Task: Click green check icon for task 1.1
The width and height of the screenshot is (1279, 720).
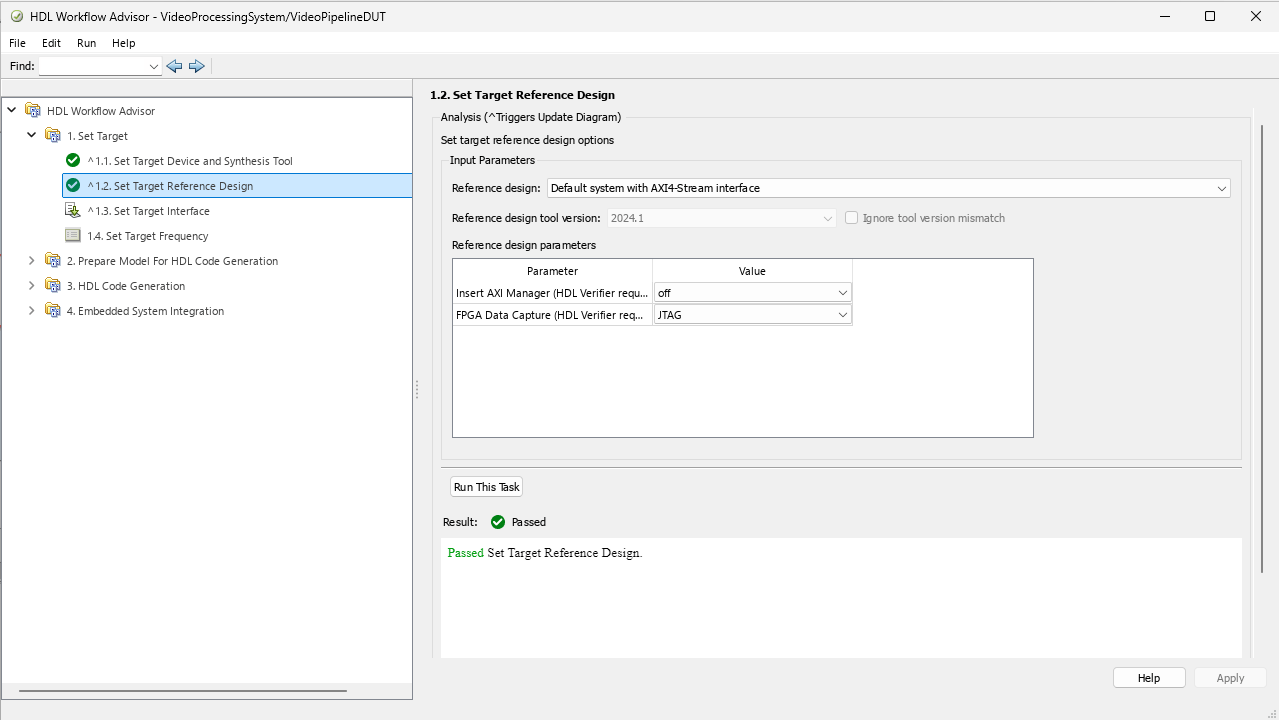Action: (73, 160)
